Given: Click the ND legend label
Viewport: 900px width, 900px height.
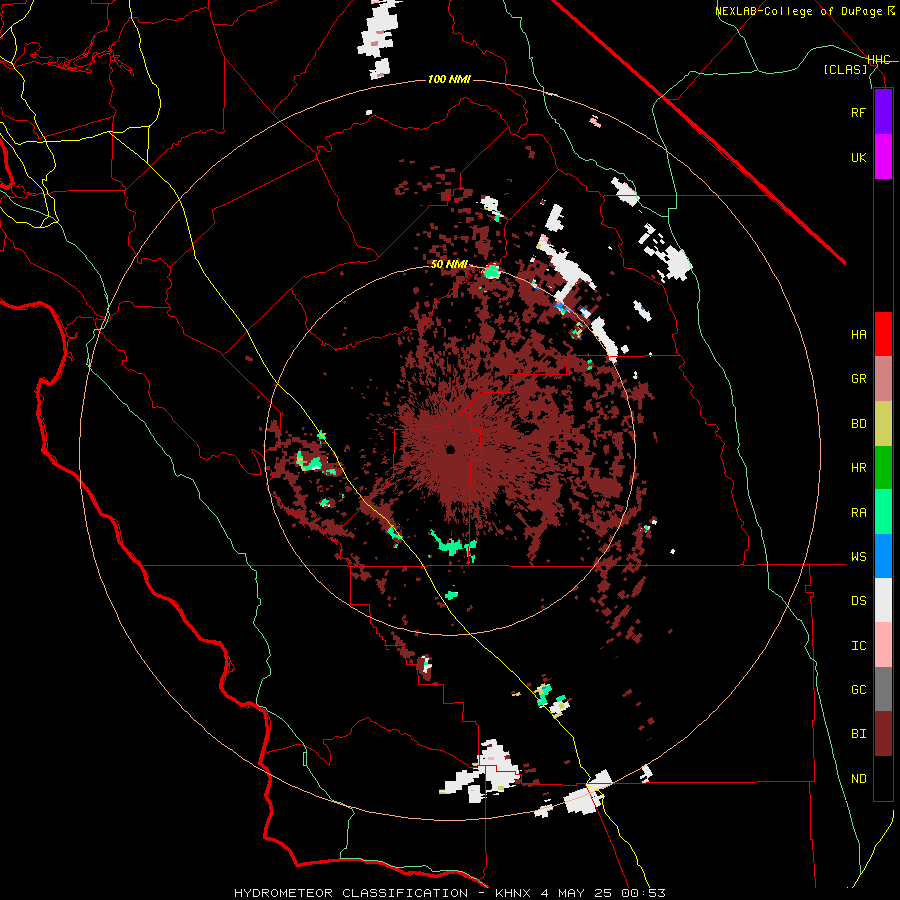Looking at the screenshot, I should 858,779.
